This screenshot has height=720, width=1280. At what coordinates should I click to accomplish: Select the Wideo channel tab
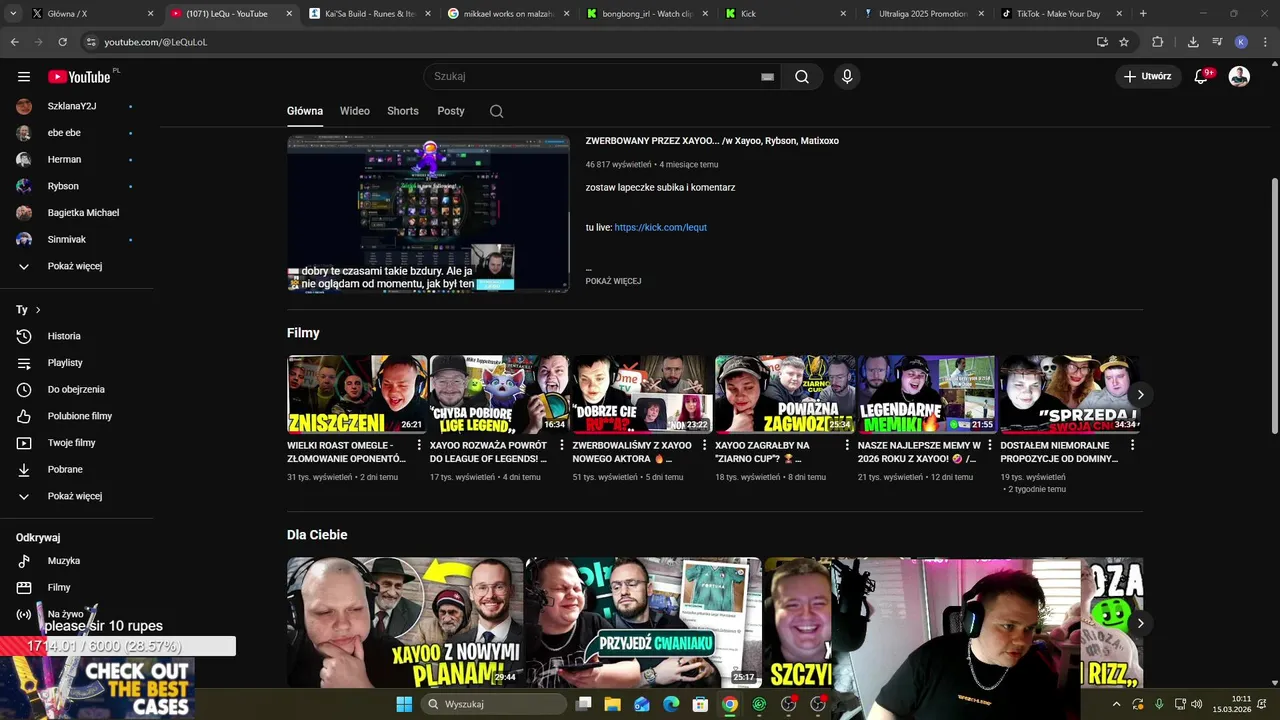355,111
